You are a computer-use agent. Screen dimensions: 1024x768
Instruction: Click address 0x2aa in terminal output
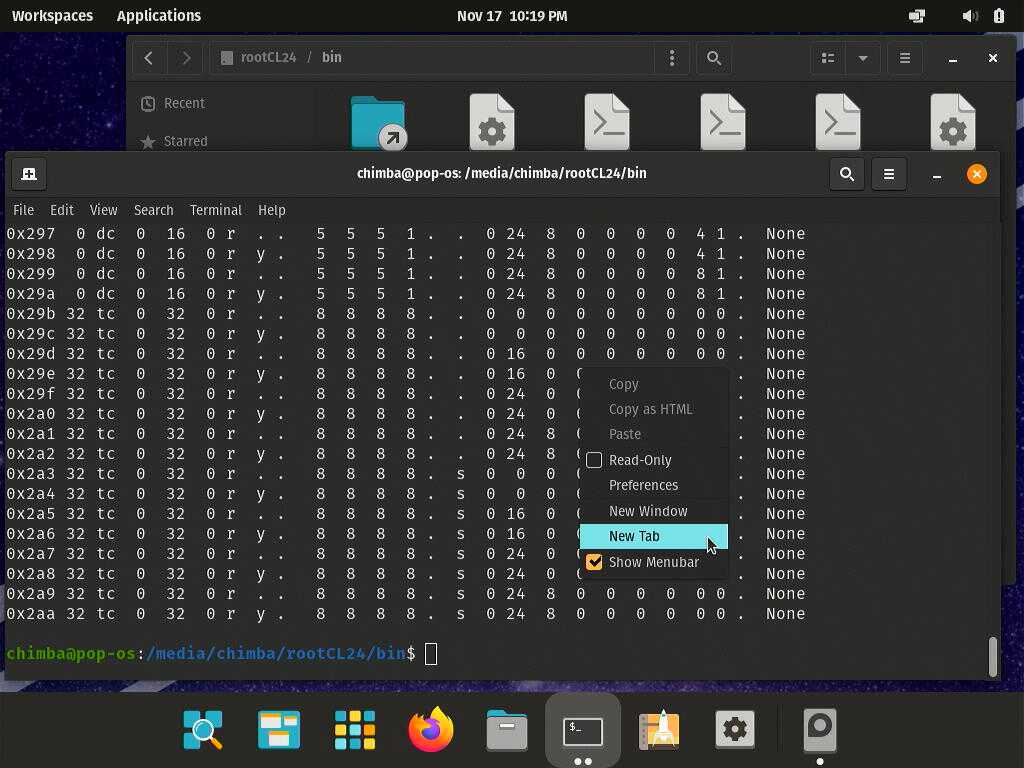coord(31,614)
